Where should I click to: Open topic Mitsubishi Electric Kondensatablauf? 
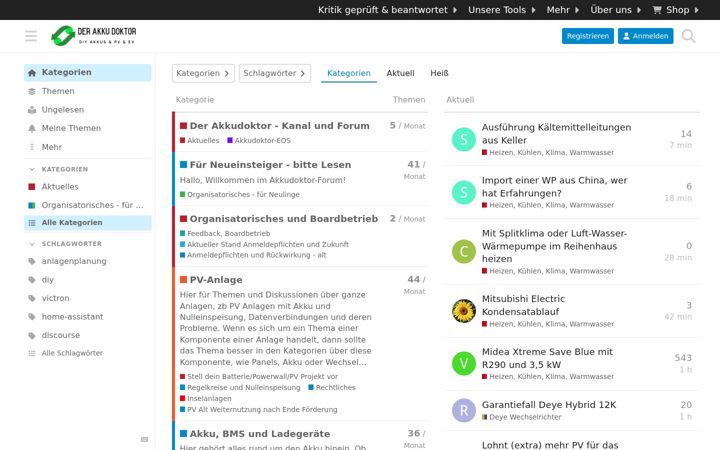(x=523, y=305)
